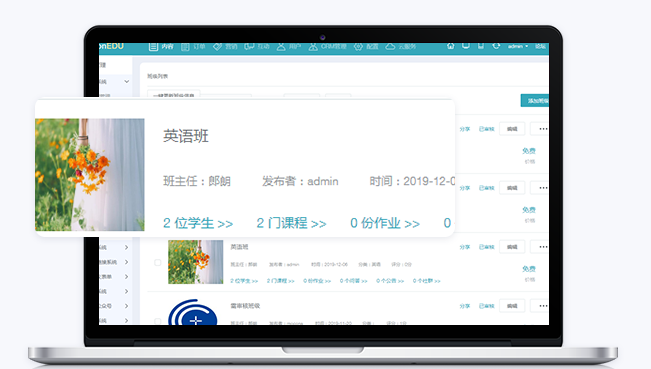Screen dimensions: 651x369
Task: Open the 英语班 title on the enlarged card
Action: [x=186, y=136]
